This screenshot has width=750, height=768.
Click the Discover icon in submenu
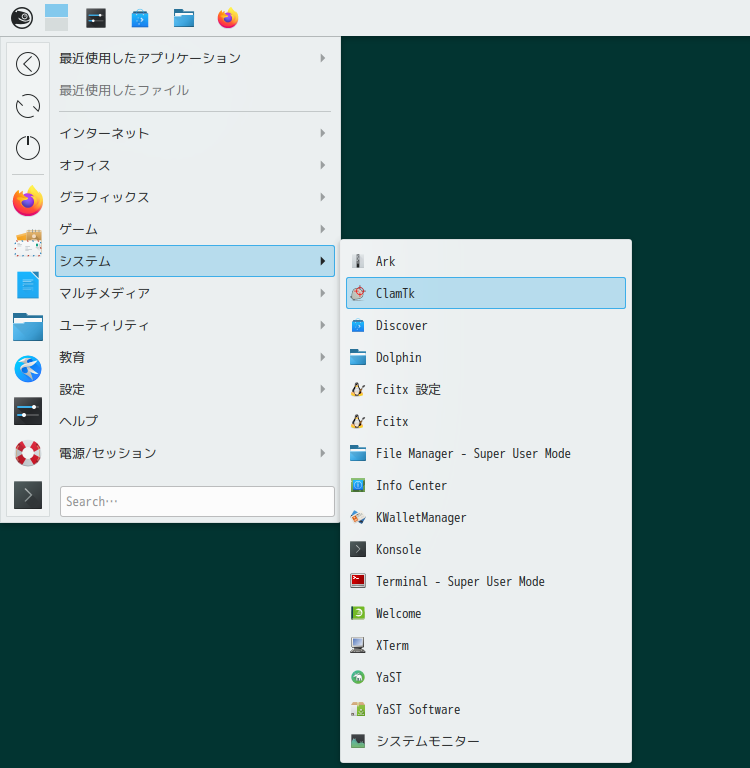358,325
